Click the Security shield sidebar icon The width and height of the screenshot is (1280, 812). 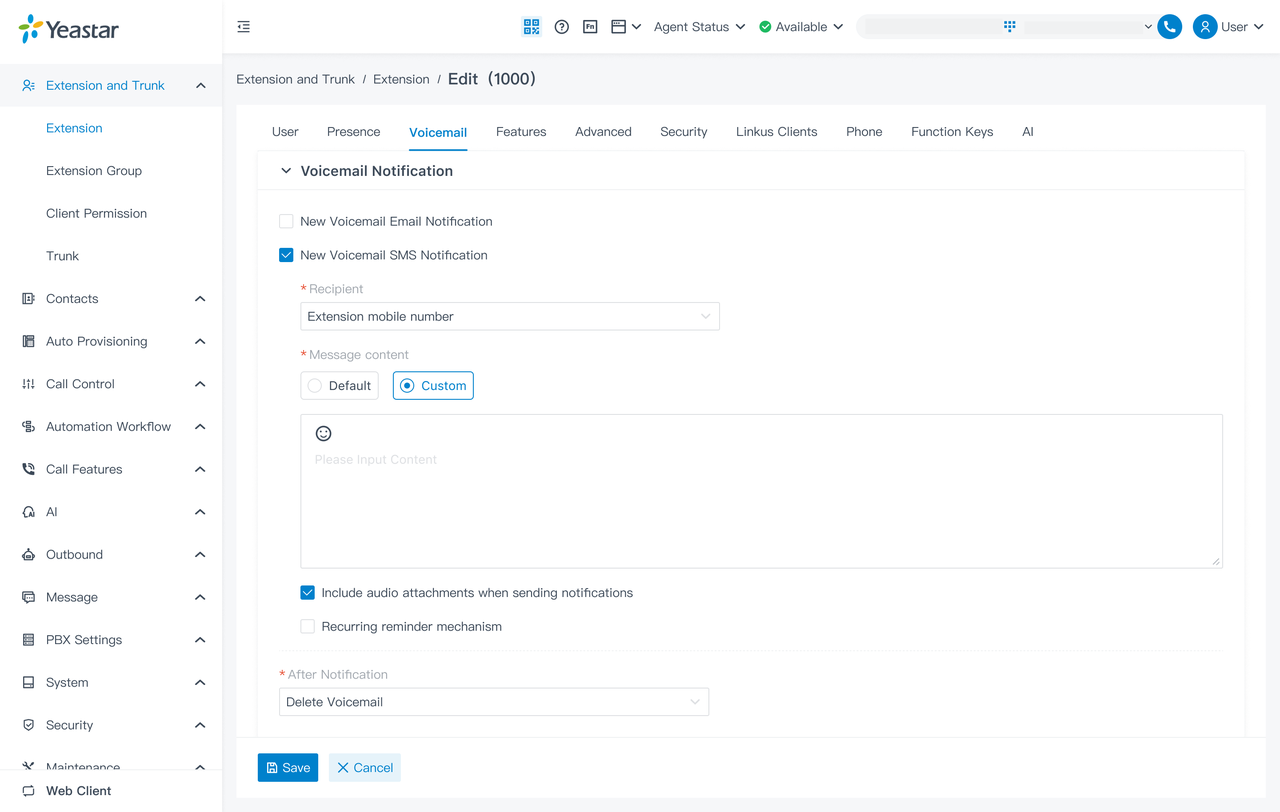(x=28, y=725)
